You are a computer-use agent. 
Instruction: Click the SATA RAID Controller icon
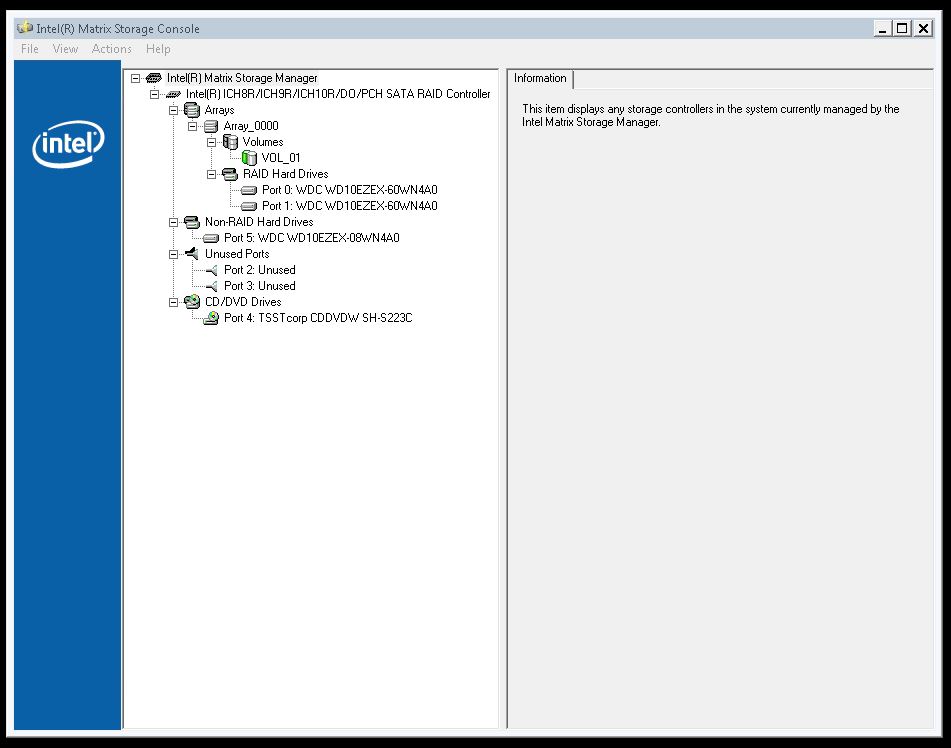(173, 95)
